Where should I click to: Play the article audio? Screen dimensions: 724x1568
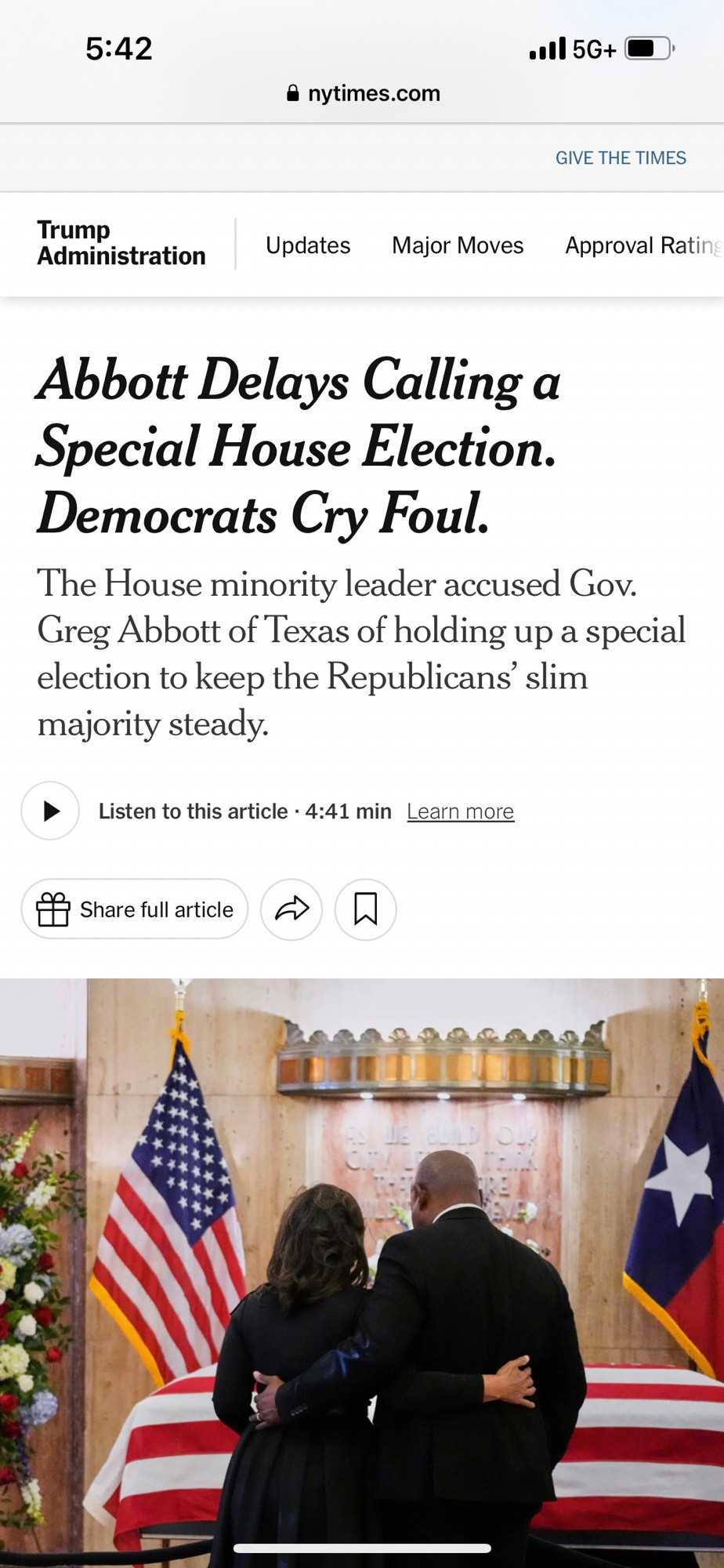click(x=50, y=811)
